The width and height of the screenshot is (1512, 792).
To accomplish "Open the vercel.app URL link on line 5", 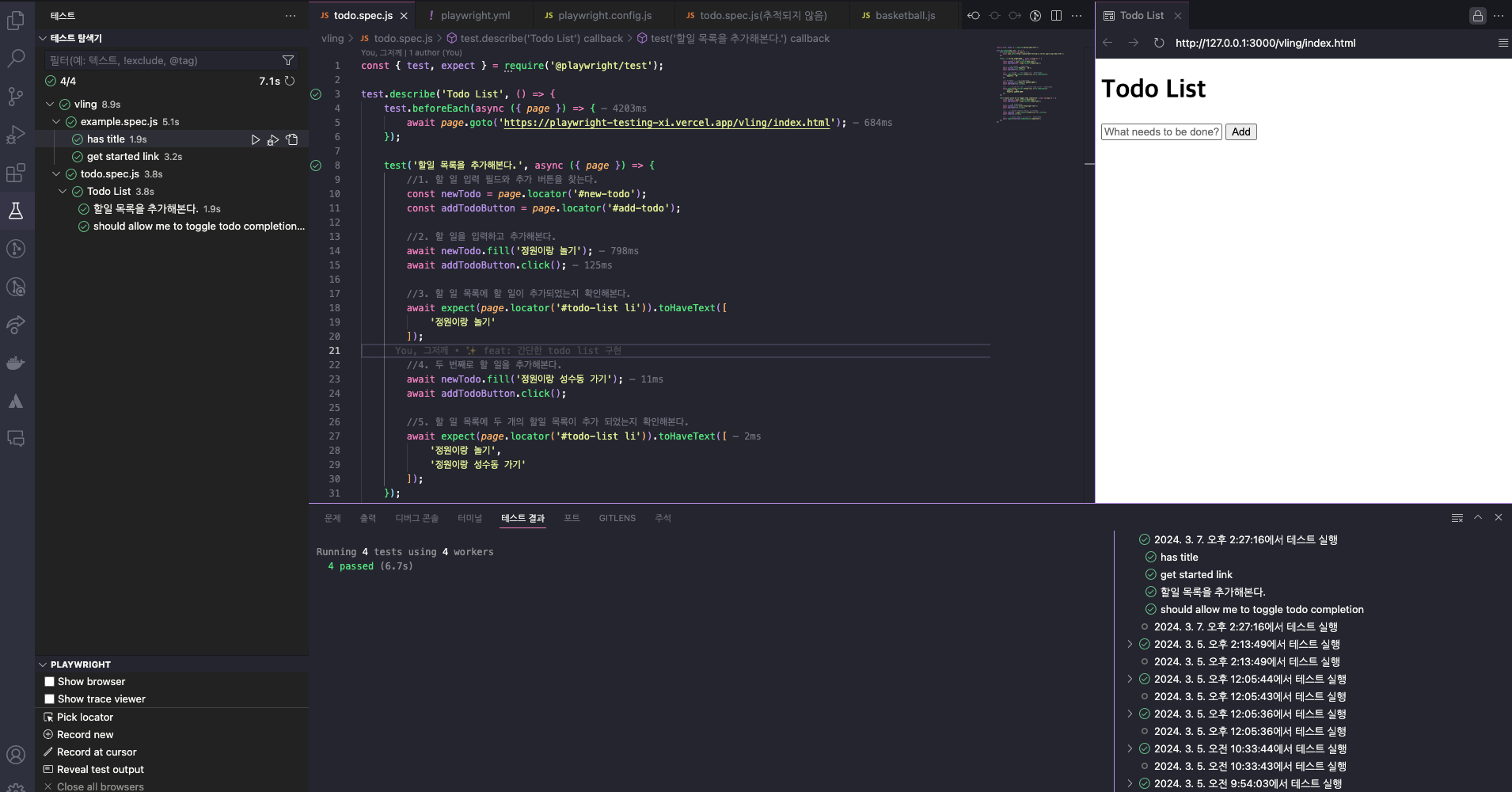I will click(x=667, y=123).
